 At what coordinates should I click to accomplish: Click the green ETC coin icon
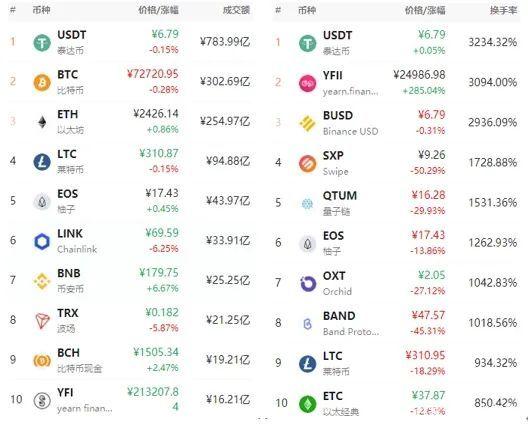(308, 404)
